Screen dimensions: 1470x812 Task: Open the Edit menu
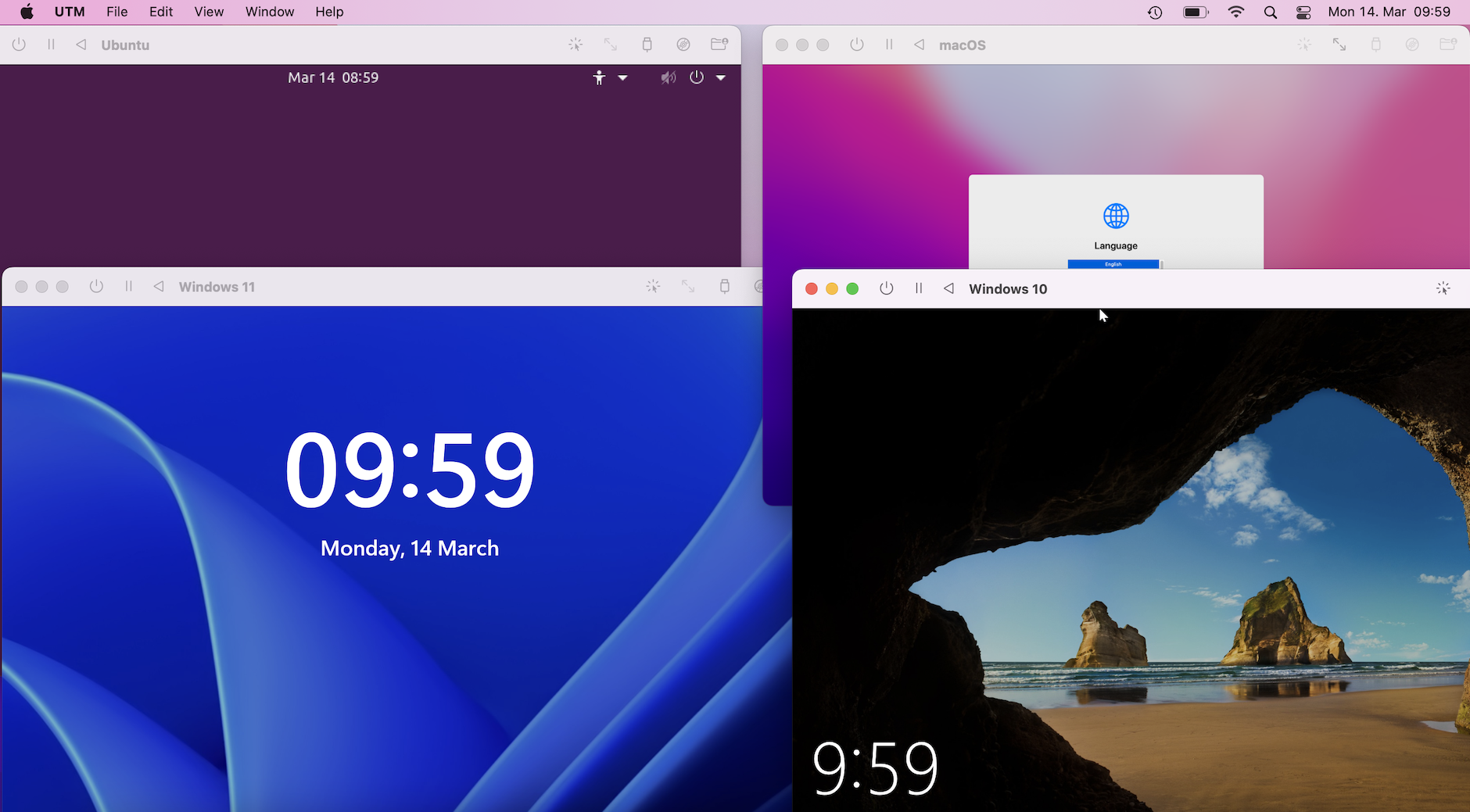point(161,12)
